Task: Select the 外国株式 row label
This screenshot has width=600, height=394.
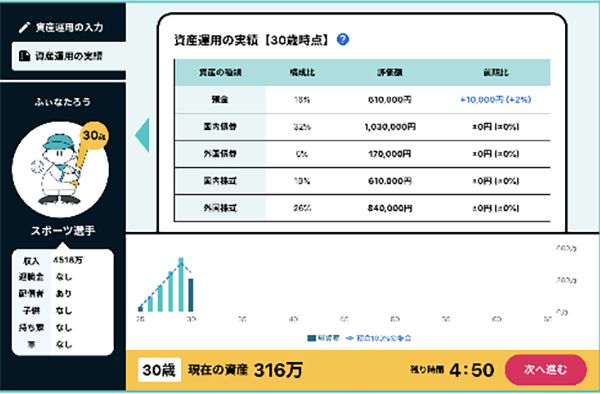Action: coord(220,208)
